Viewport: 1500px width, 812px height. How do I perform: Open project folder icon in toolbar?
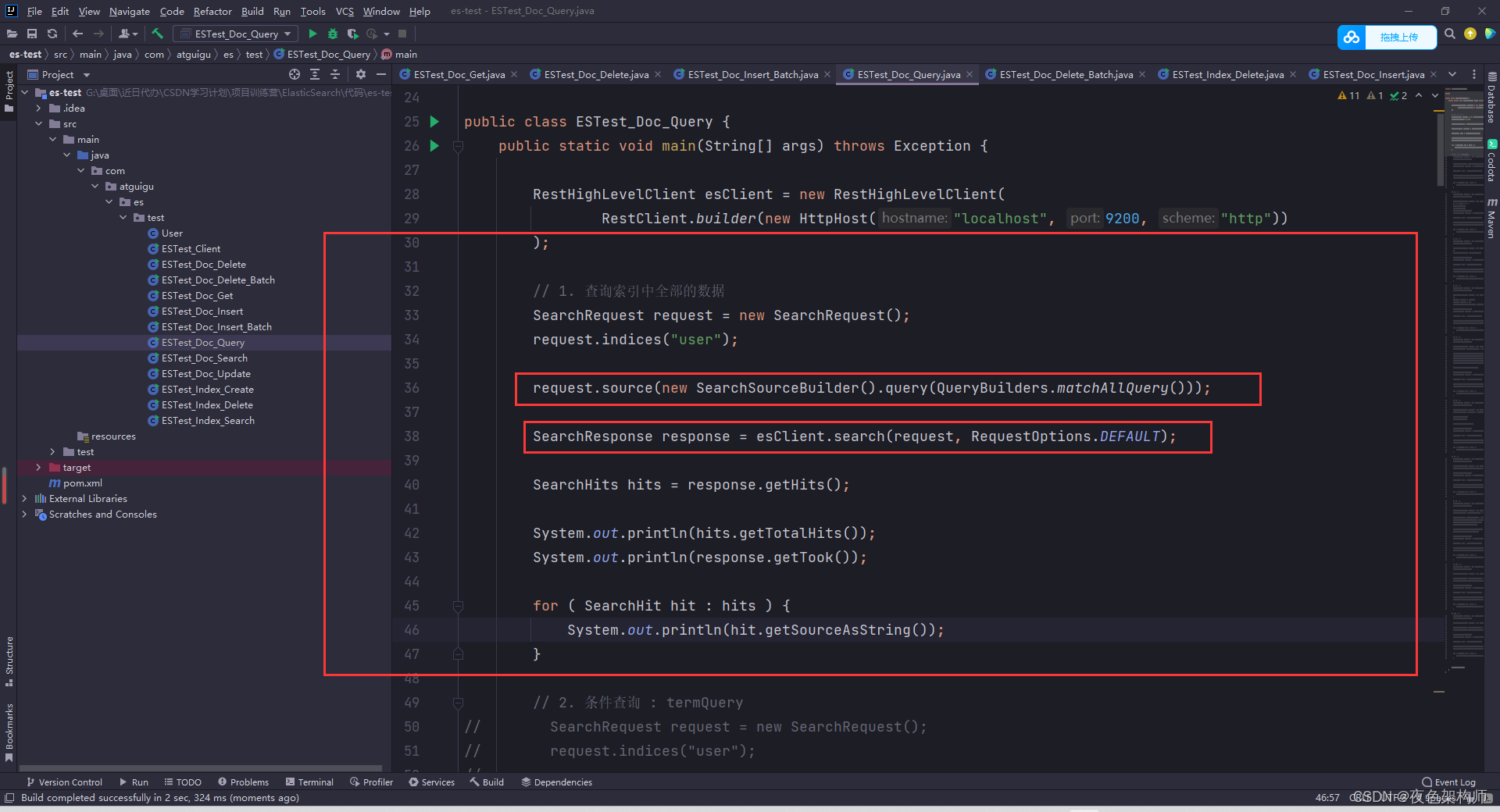point(12,34)
